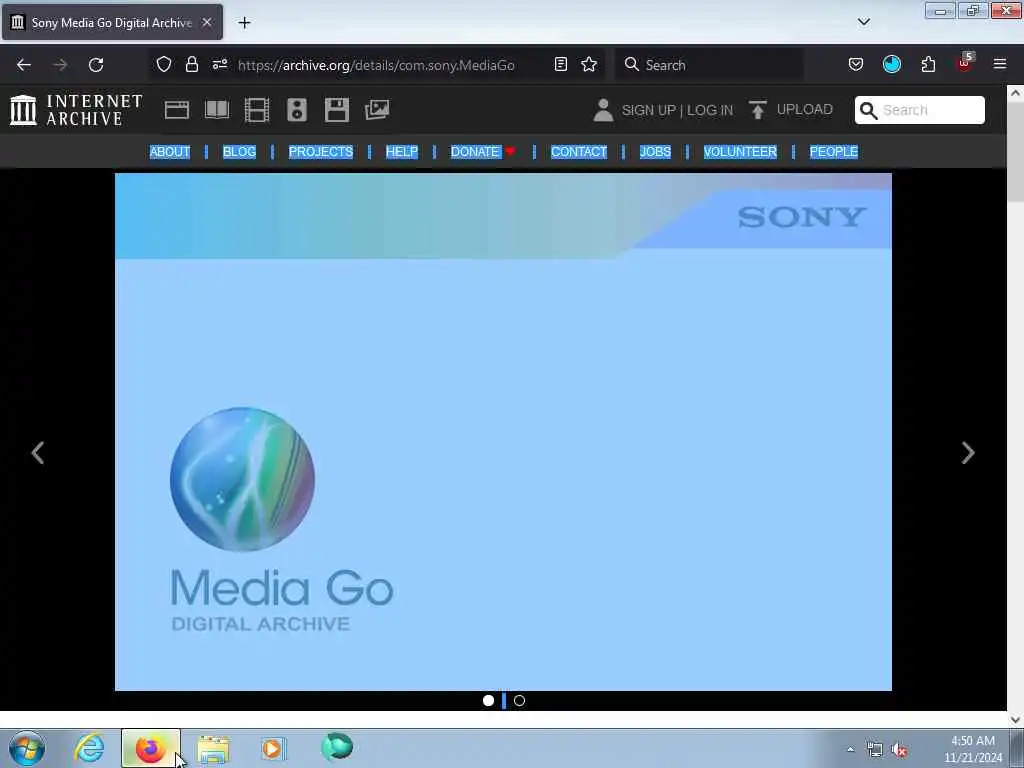
Task: Open Internet Archive Images icon
Action: (377, 110)
